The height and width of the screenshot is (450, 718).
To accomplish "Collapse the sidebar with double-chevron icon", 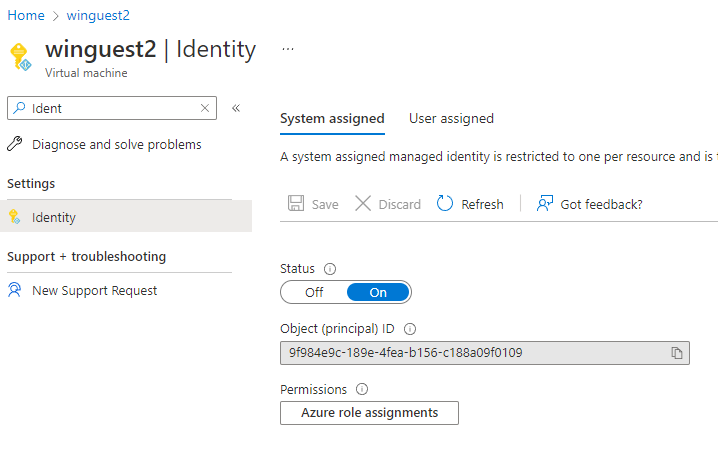I will point(236,108).
